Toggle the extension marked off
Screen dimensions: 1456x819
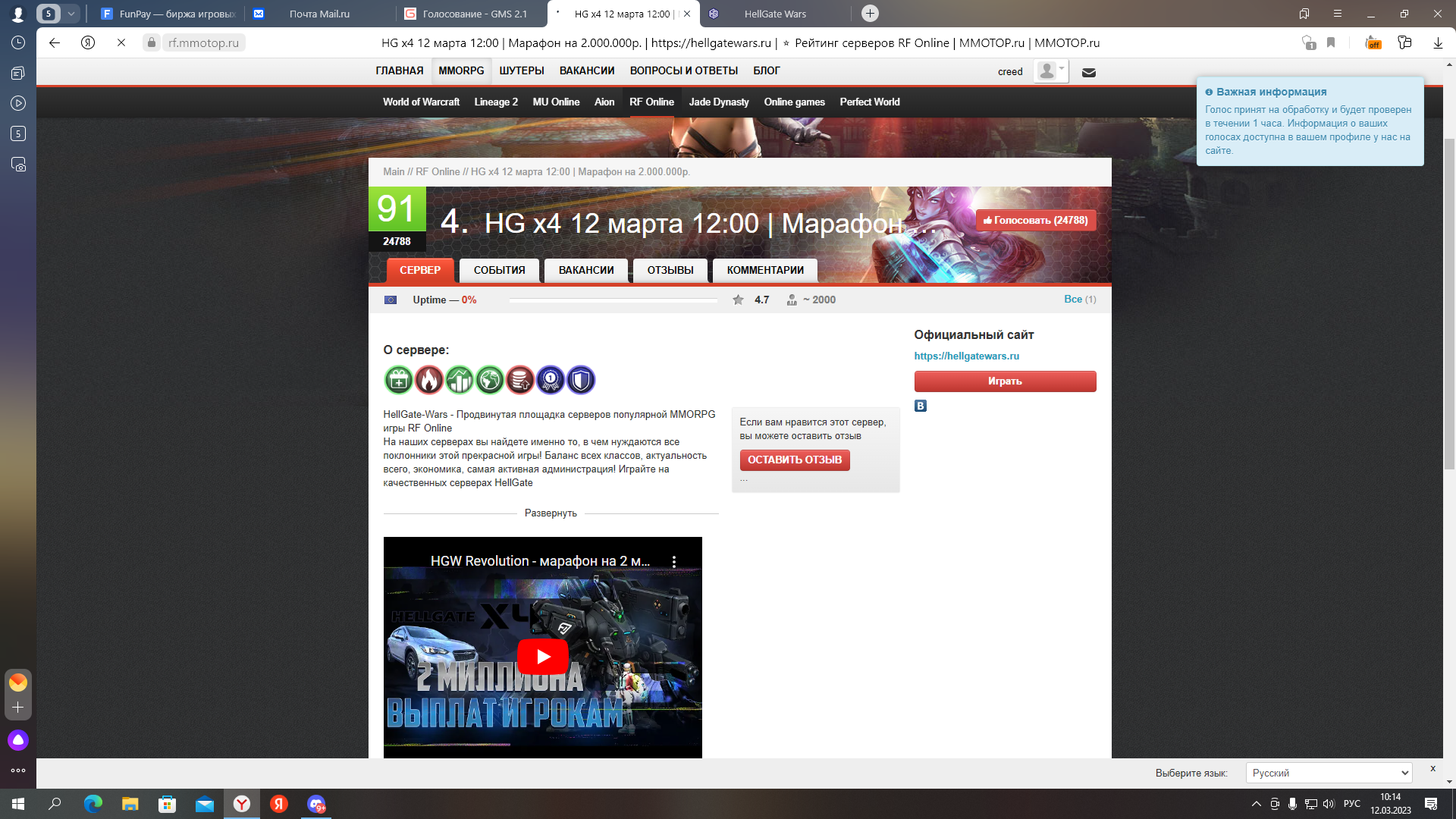click(1373, 43)
